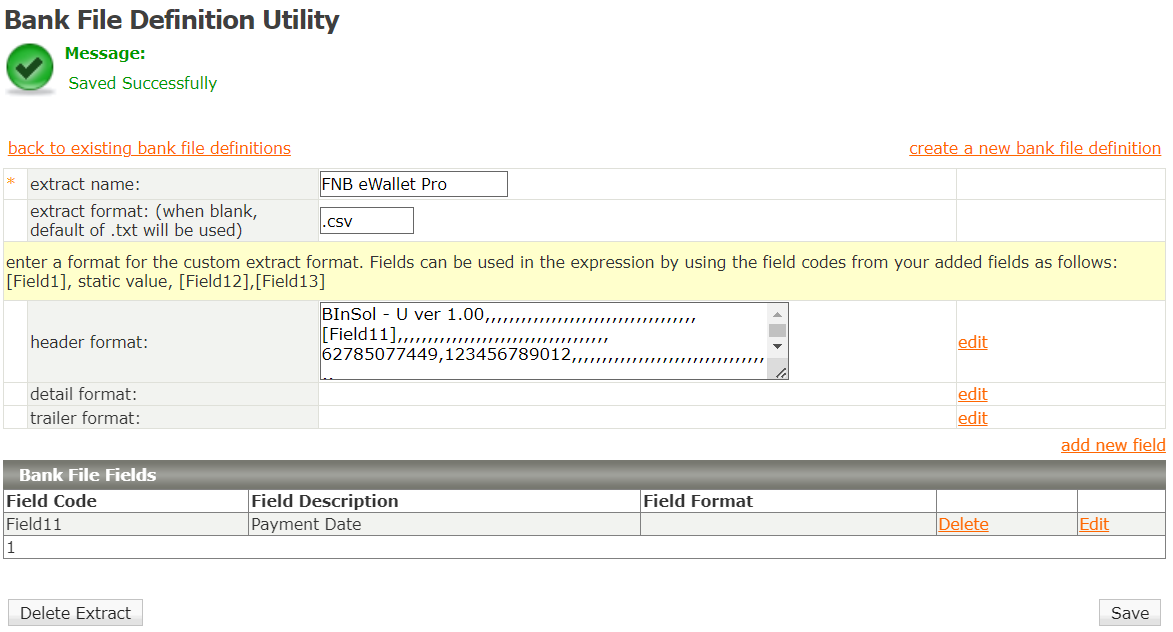Select page 1 in the fields table pager
1173x632 pixels.
[11, 548]
